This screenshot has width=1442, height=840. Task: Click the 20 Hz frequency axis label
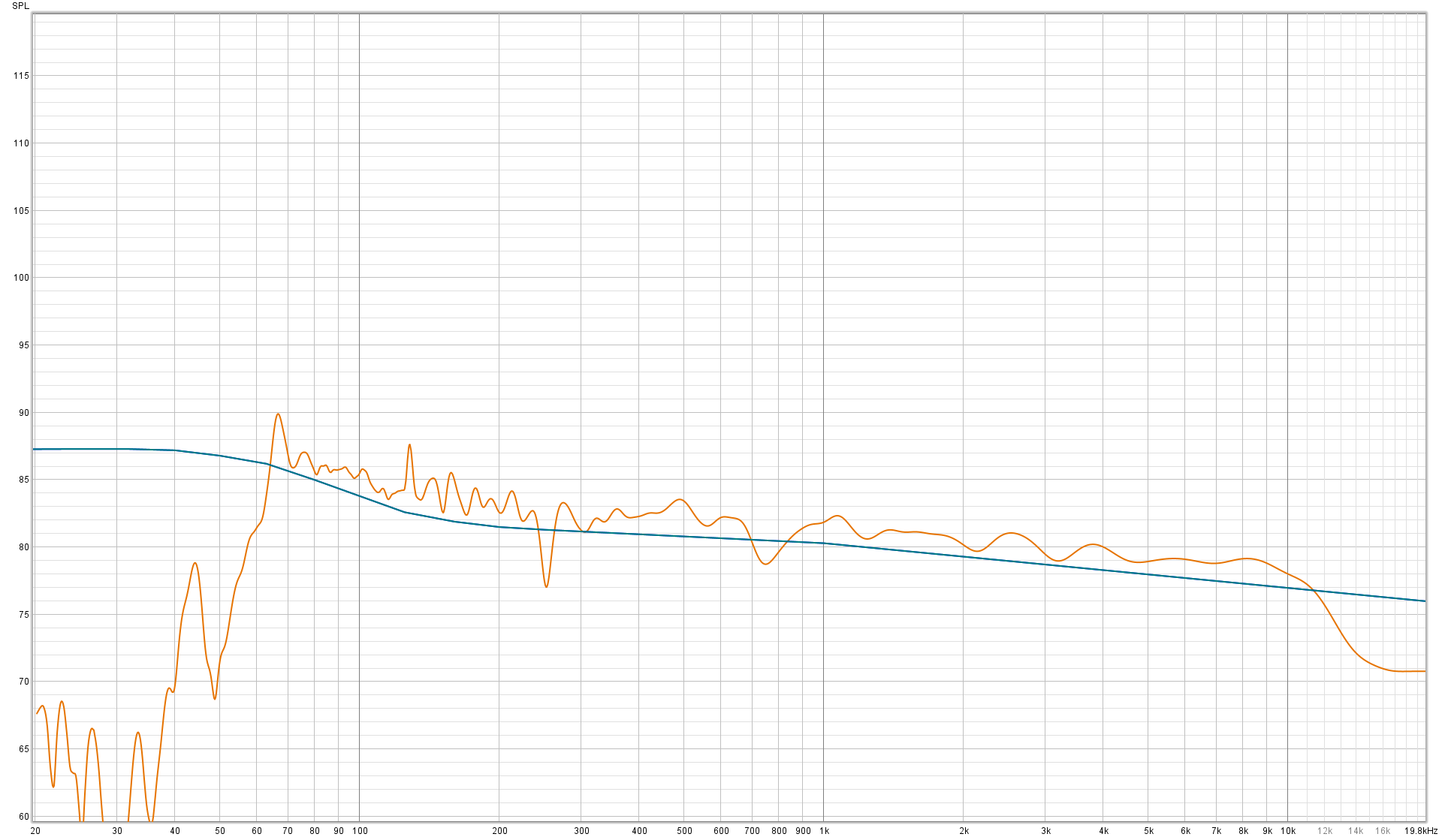35,831
